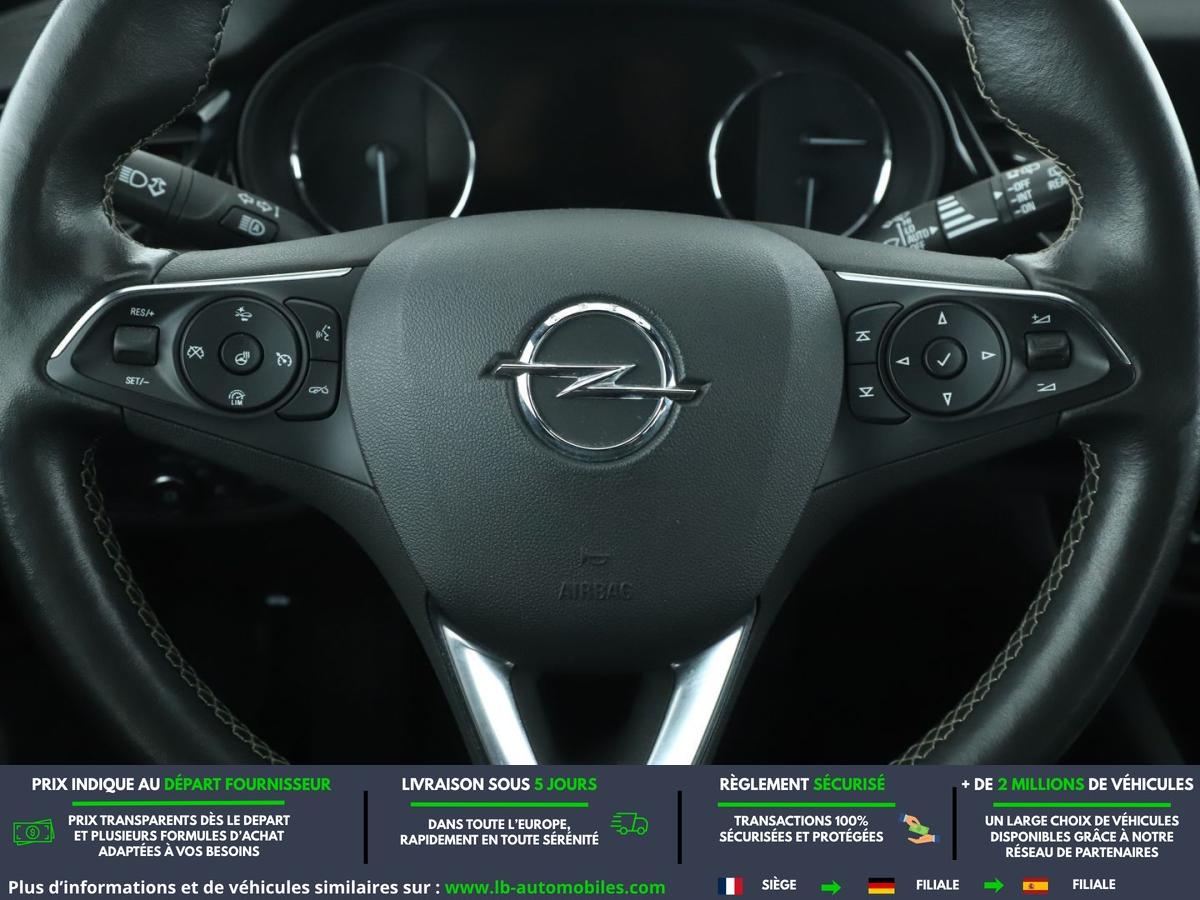Click the SET/- label on the steering wheel

coord(137,381)
